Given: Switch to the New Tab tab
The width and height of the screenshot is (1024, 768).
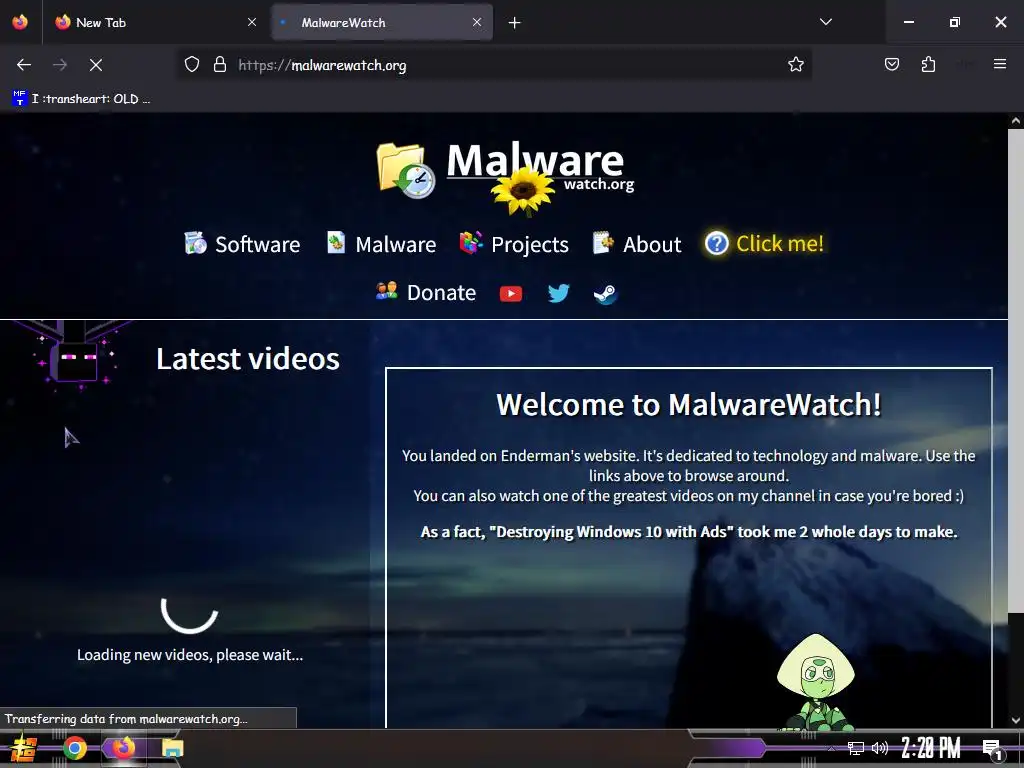Looking at the screenshot, I should (x=155, y=23).
